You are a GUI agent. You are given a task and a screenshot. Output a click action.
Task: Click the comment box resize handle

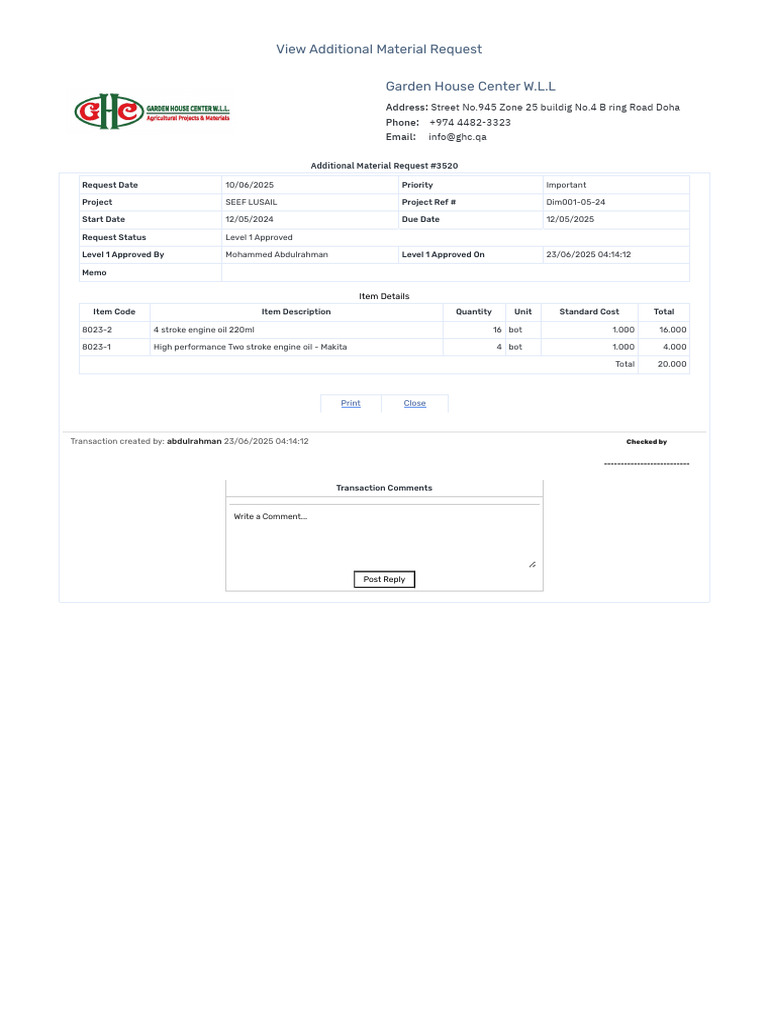tap(532, 564)
